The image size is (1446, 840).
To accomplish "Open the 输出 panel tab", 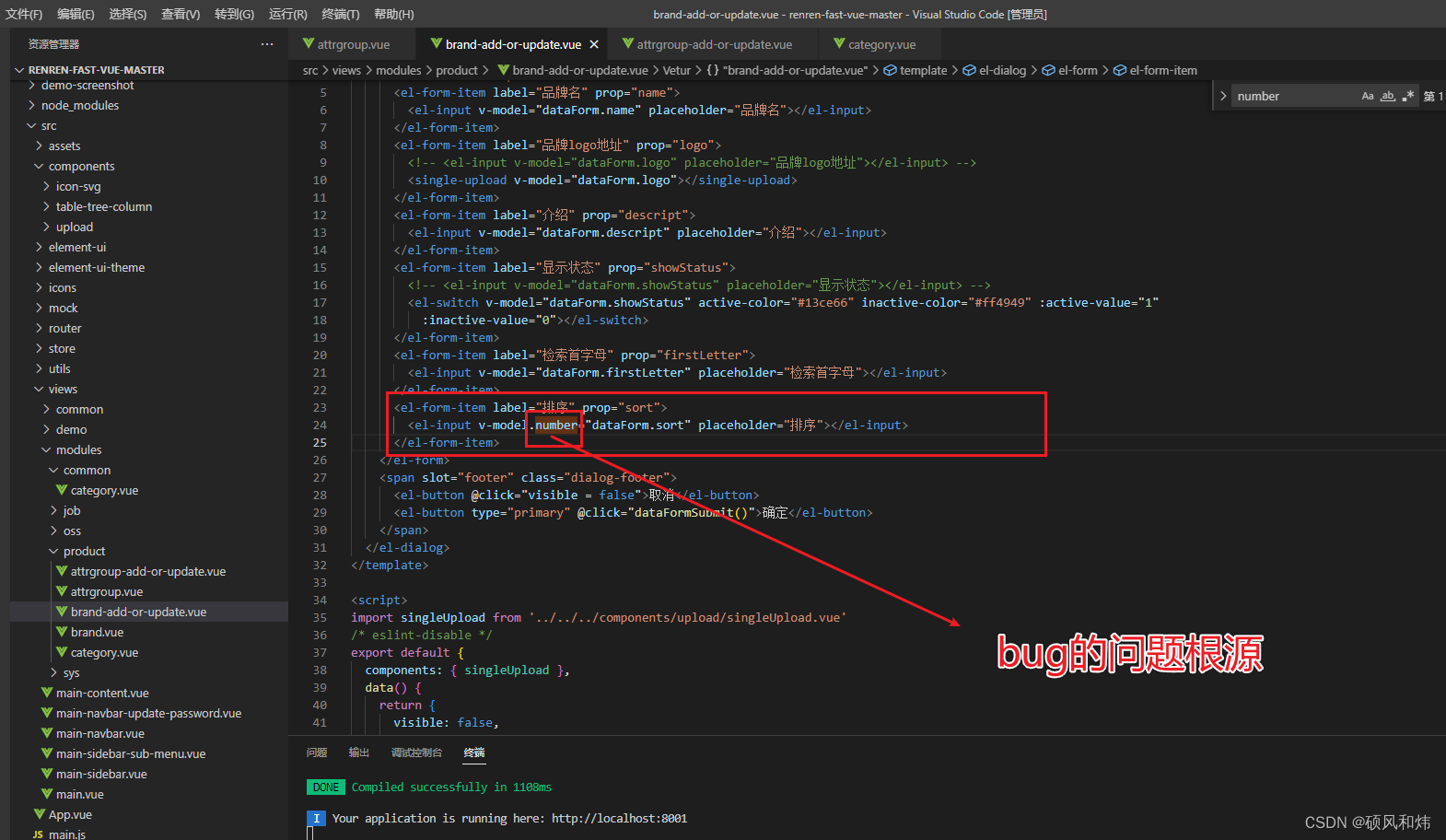I will tap(359, 752).
